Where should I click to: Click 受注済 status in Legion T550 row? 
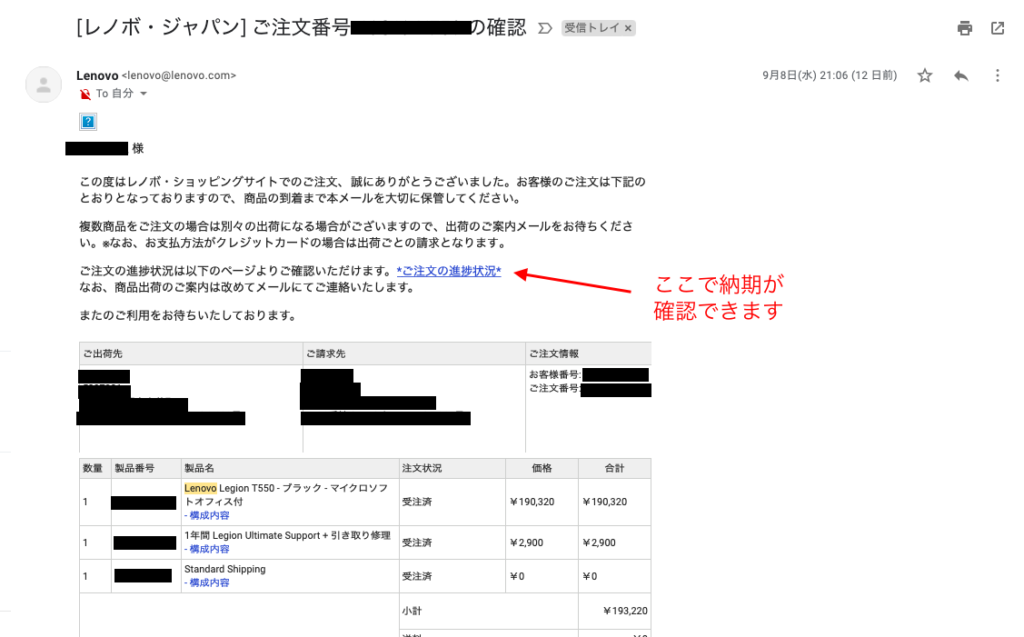[417, 502]
